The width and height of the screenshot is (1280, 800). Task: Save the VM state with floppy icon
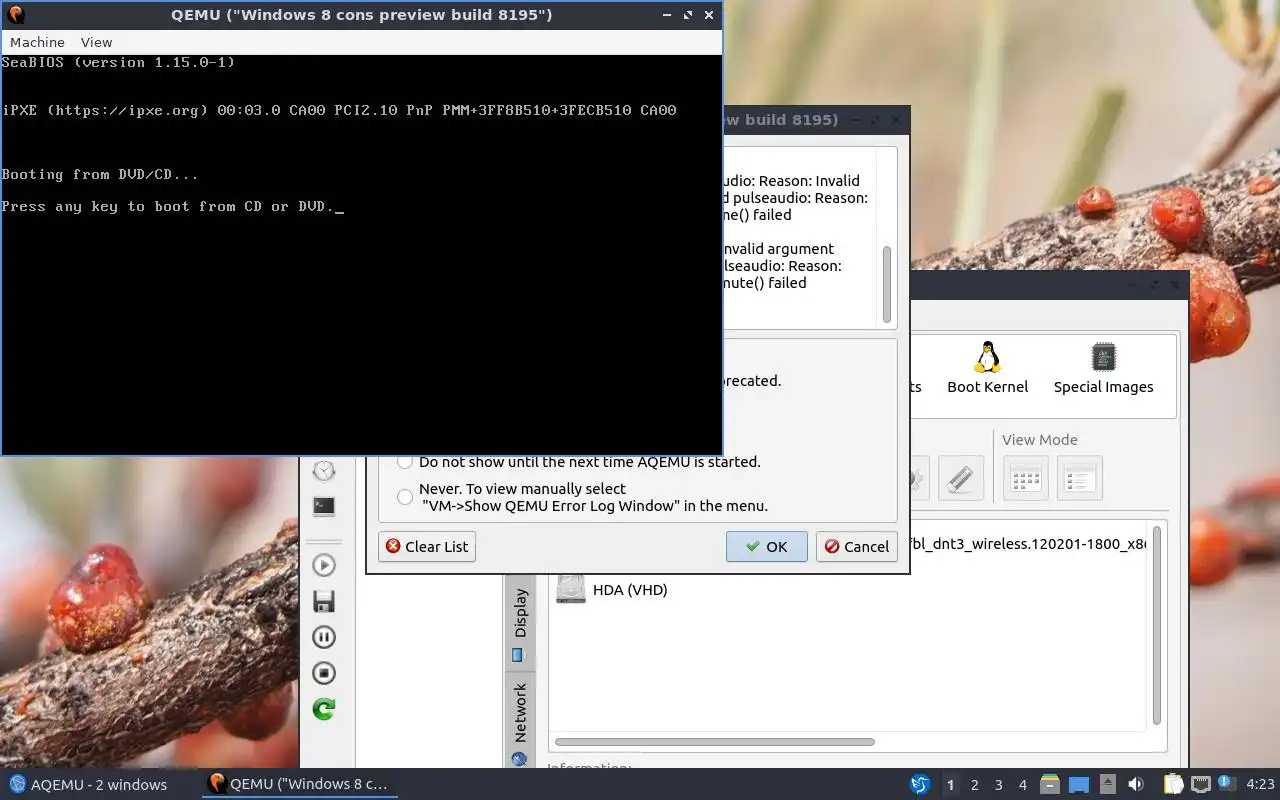tap(324, 601)
